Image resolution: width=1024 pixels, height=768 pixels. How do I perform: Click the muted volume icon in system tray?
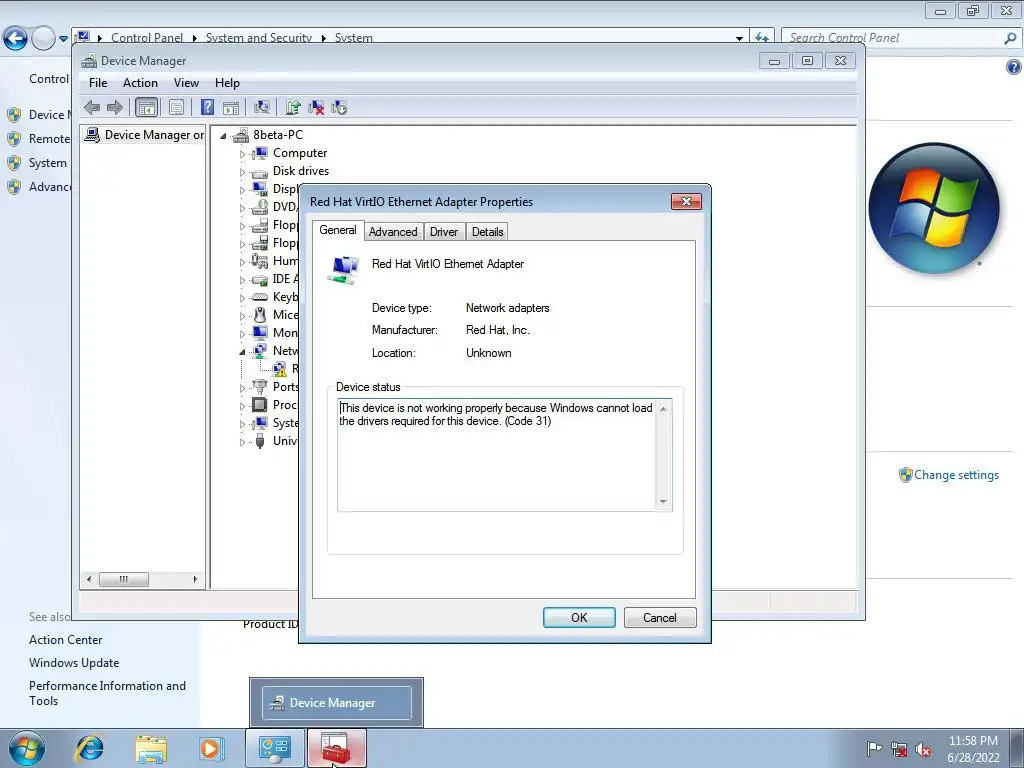923,750
